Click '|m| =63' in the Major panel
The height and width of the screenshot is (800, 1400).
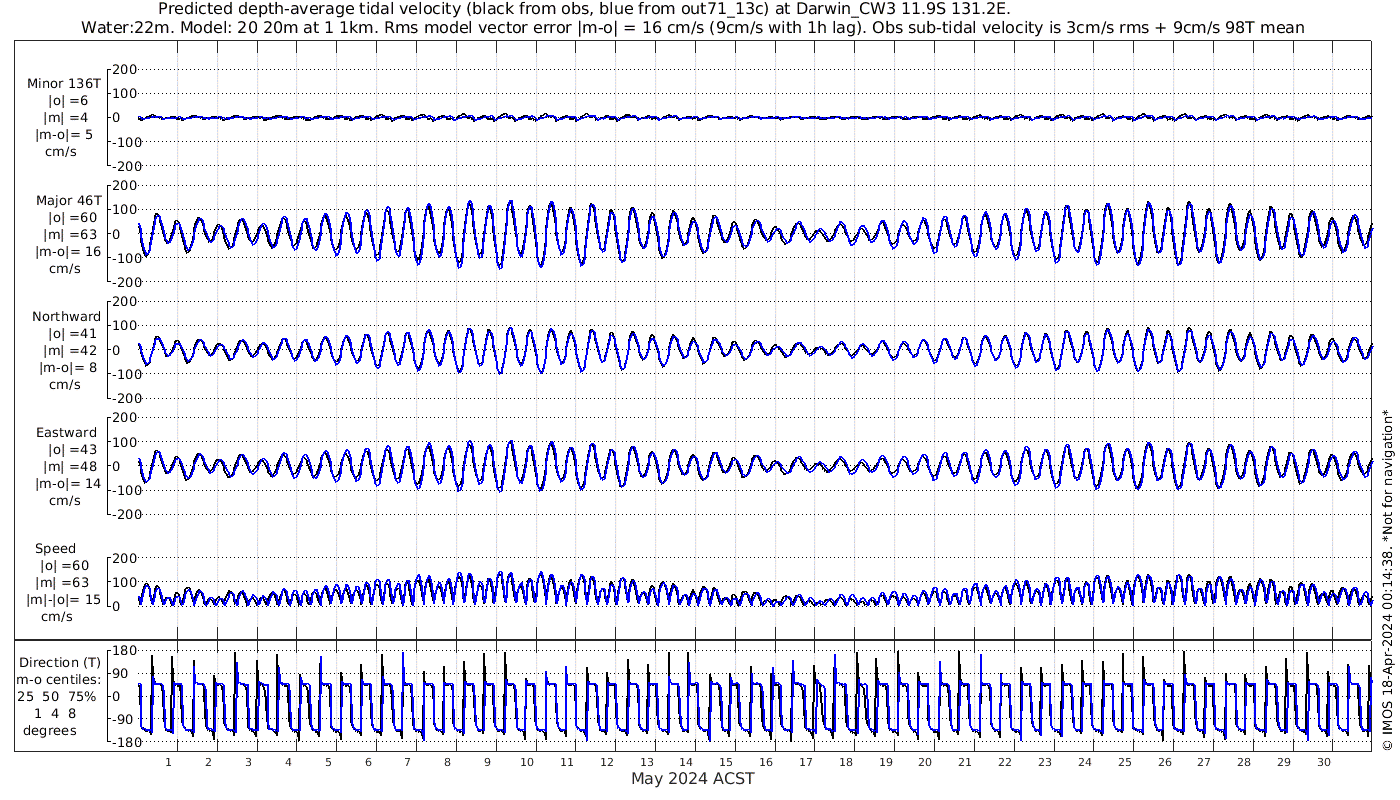pyautogui.click(x=68, y=235)
